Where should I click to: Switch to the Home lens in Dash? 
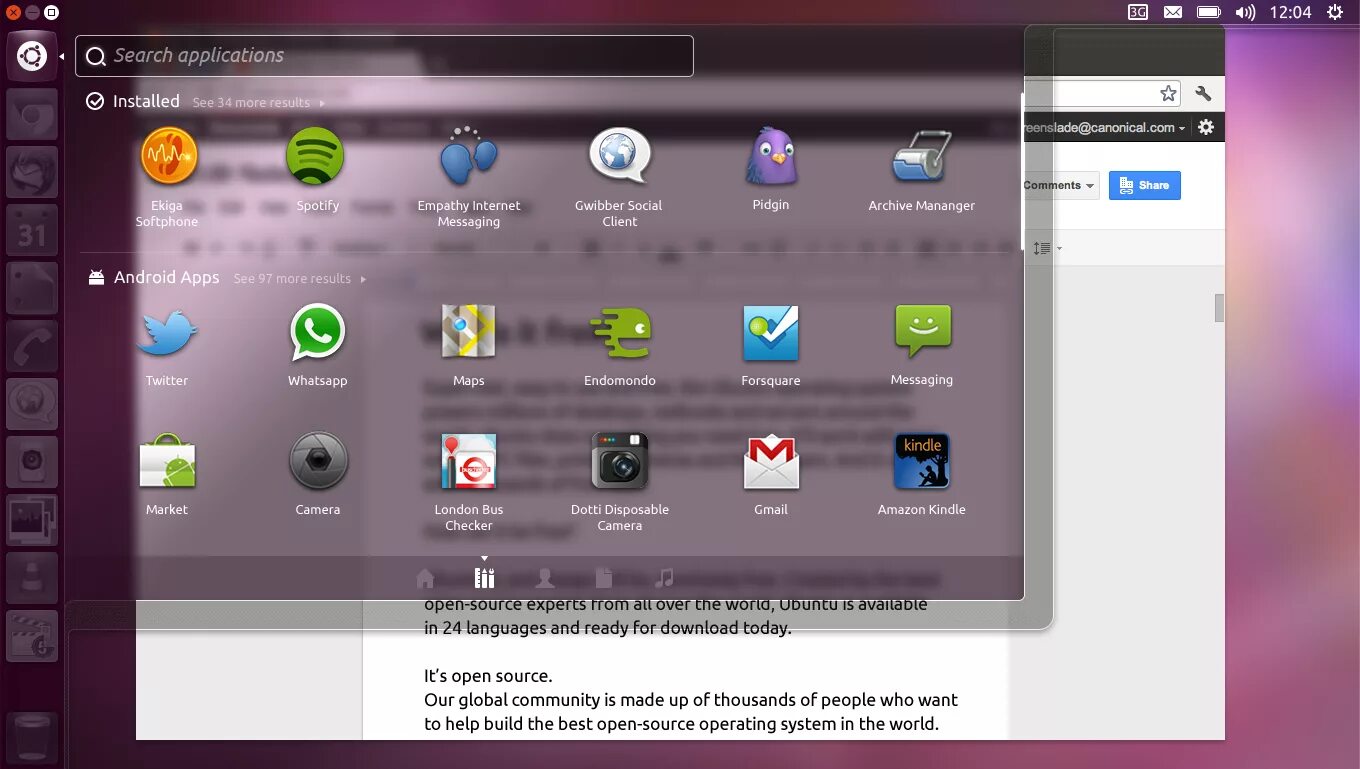(425, 578)
